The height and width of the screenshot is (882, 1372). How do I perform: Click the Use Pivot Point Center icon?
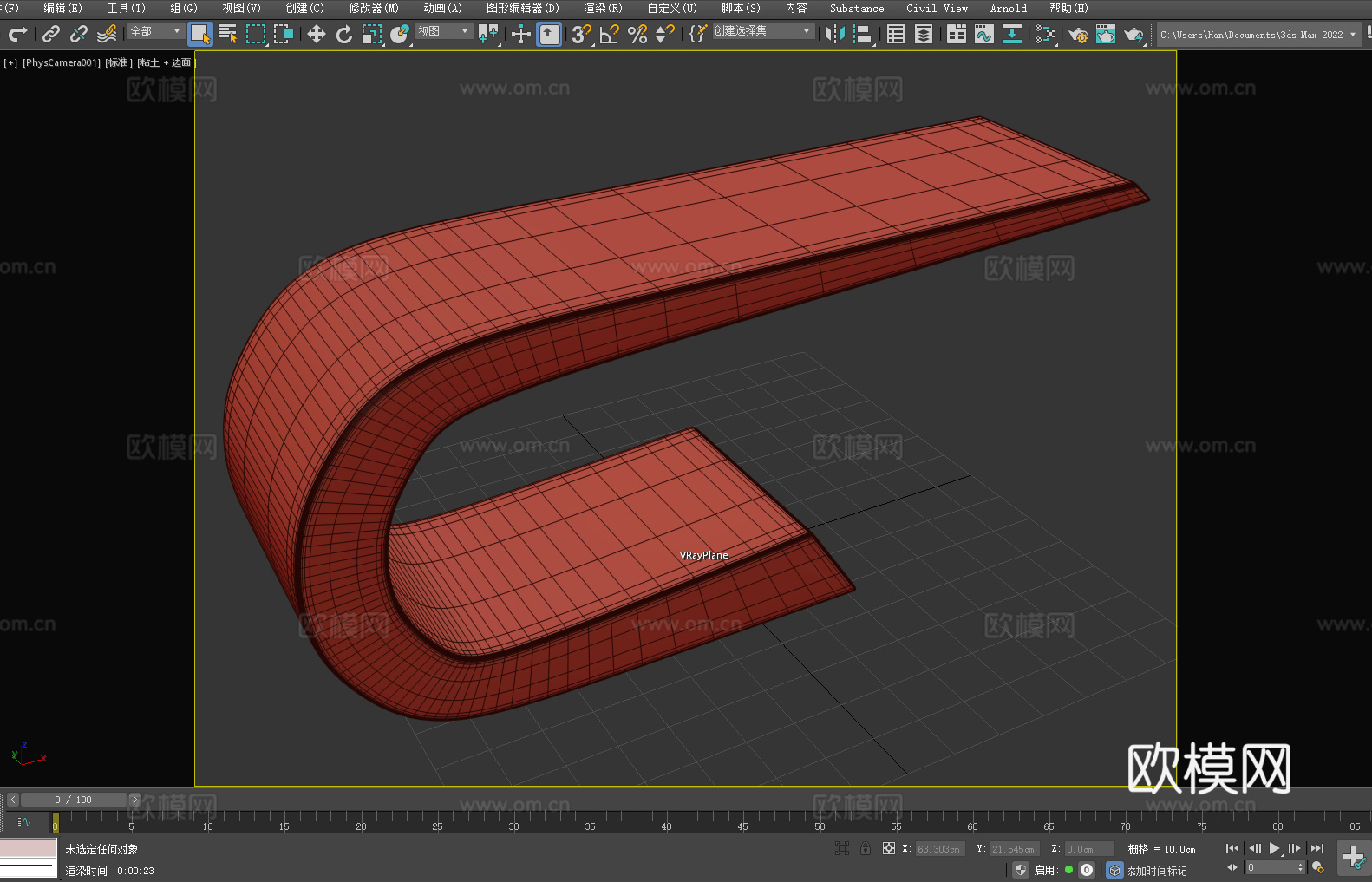point(488,34)
